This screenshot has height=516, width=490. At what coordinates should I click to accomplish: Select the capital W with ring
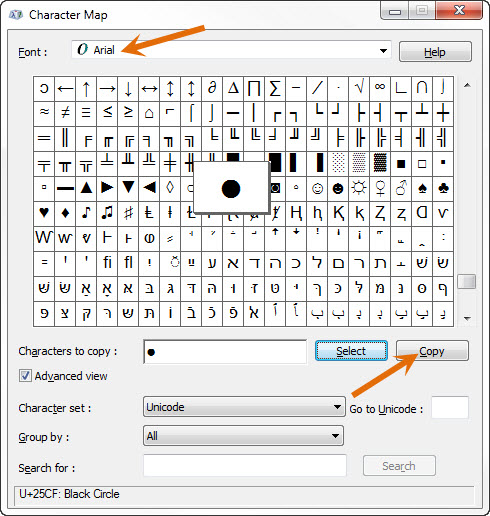(44, 239)
